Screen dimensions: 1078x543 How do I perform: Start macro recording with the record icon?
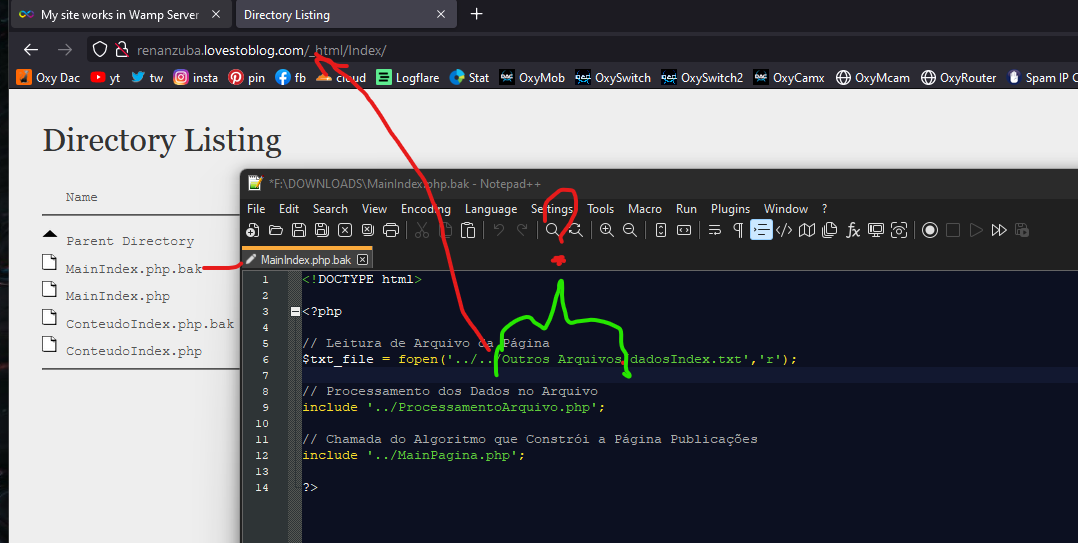pyautogui.click(x=930, y=230)
